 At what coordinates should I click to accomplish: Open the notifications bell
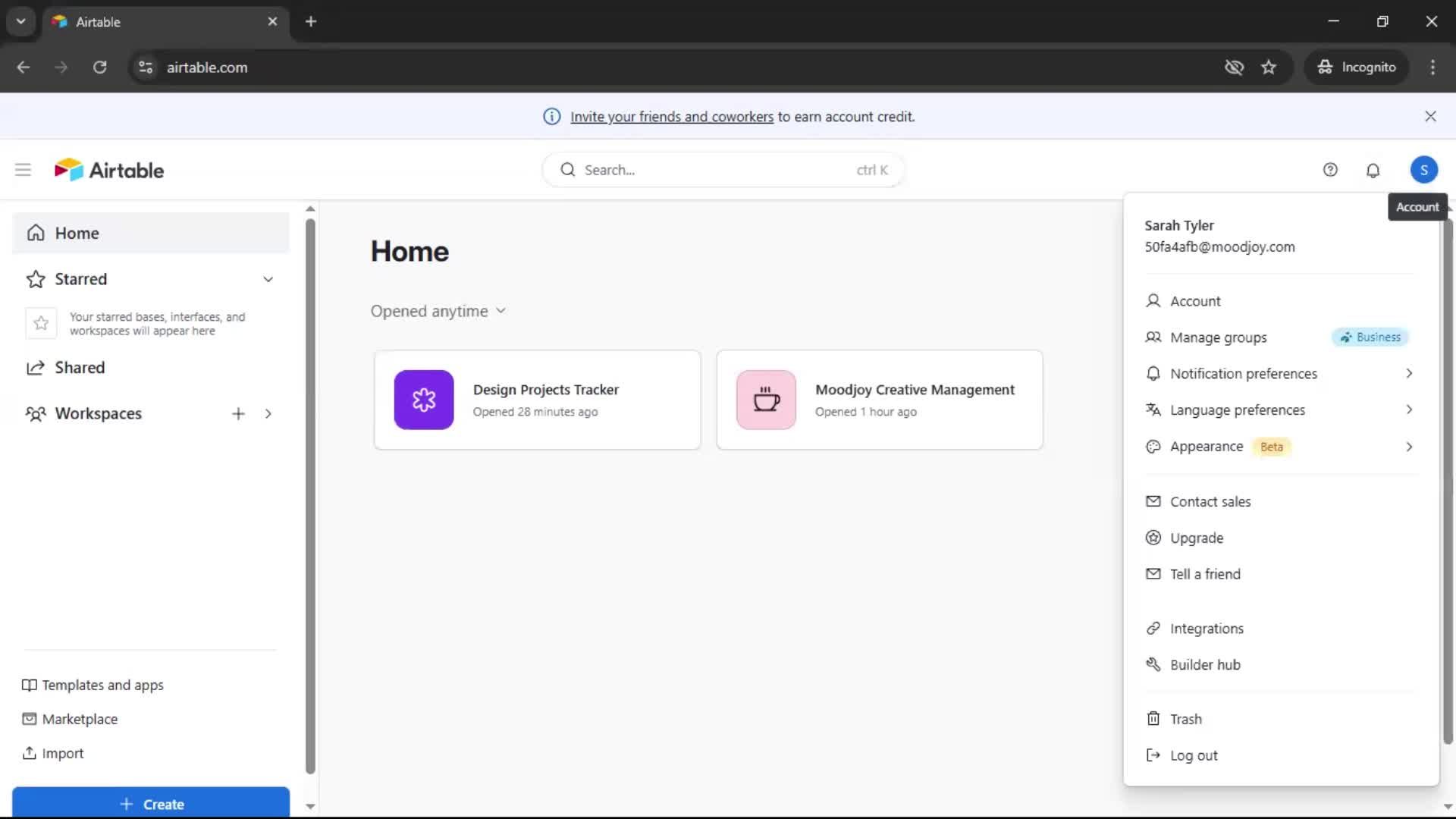click(1373, 170)
